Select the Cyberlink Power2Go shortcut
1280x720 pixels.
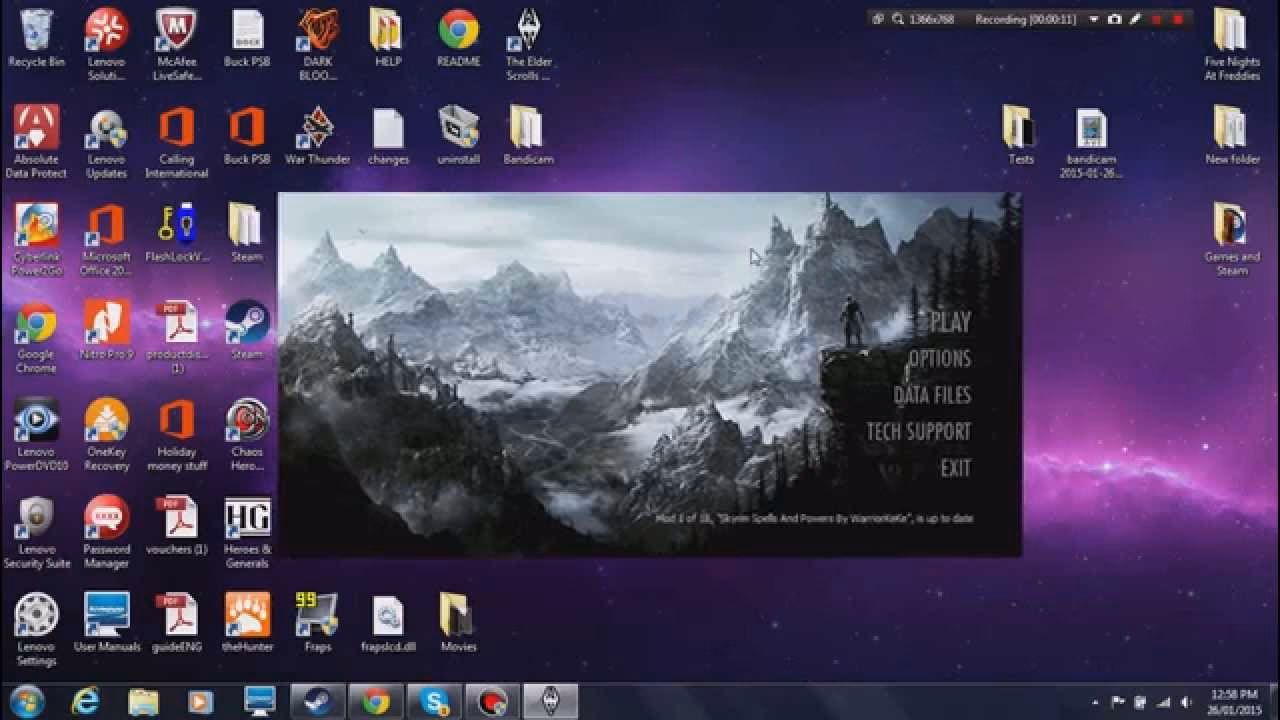[36, 240]
